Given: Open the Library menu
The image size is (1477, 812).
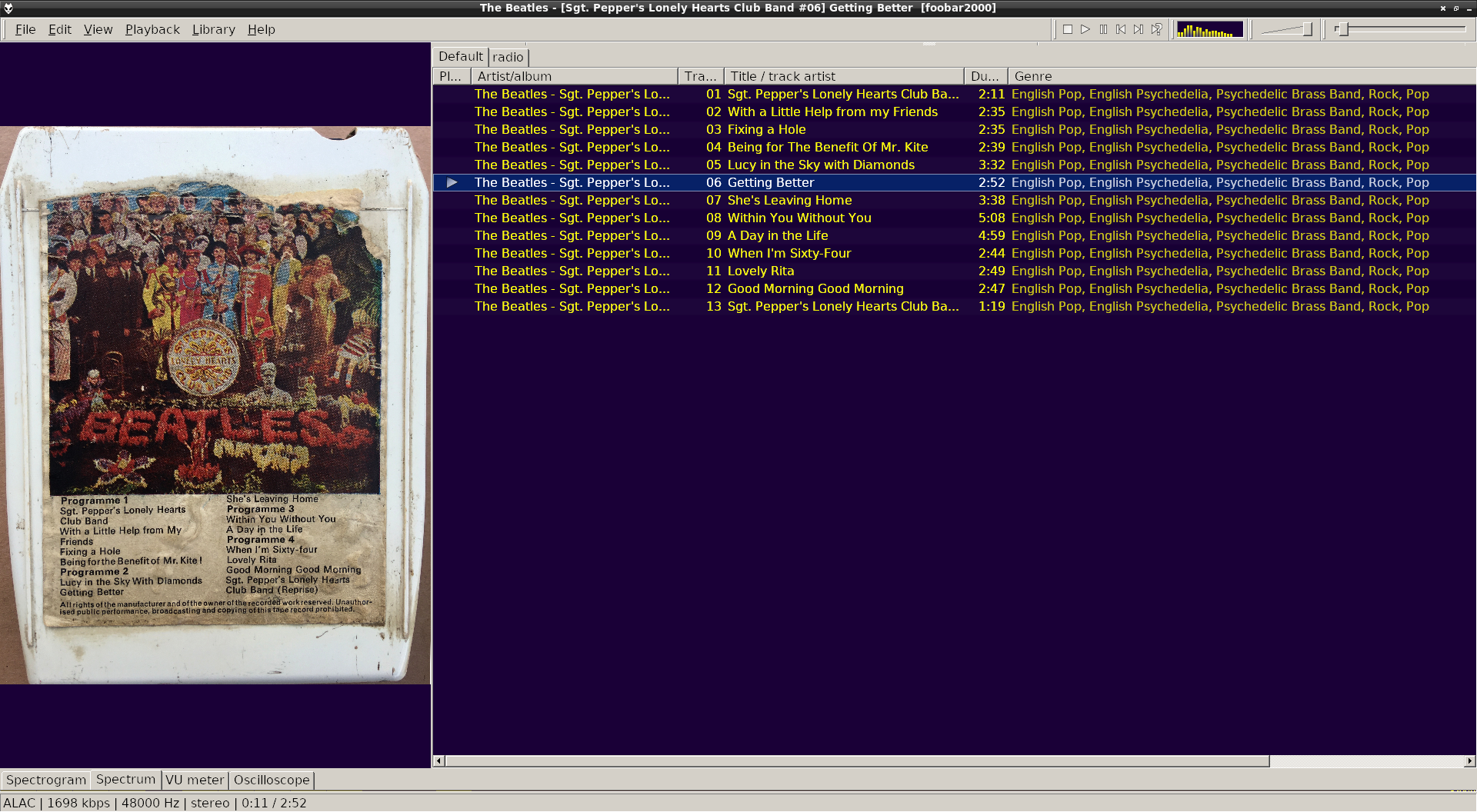Looking at the screenshot, I should (213, 29).
